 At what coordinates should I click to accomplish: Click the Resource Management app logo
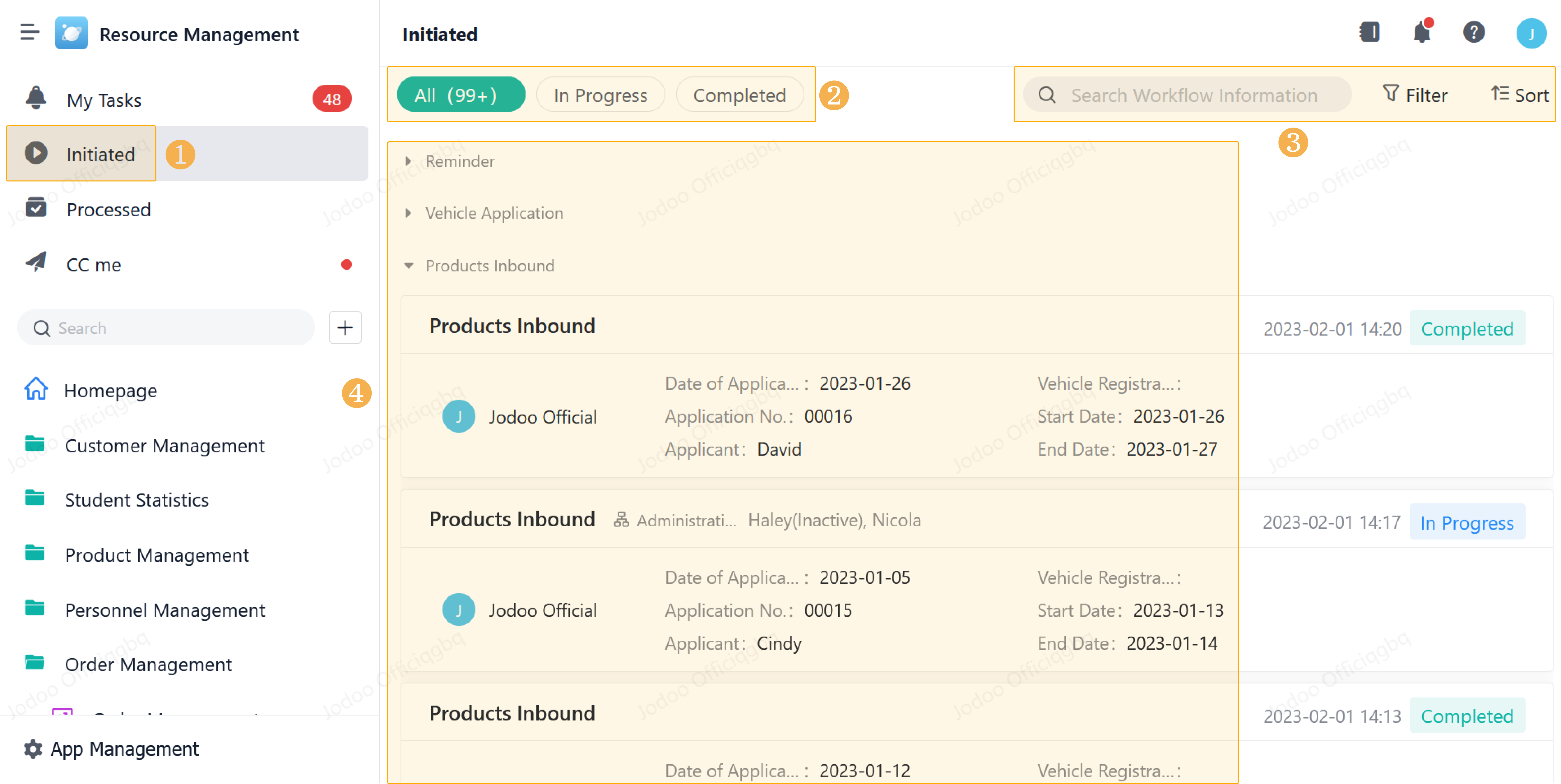click(71, 33)
